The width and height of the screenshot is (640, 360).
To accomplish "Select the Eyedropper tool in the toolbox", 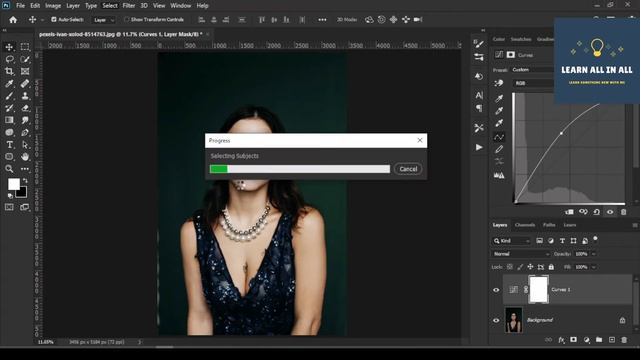I will pyautogui.click(x=9, y=84).
